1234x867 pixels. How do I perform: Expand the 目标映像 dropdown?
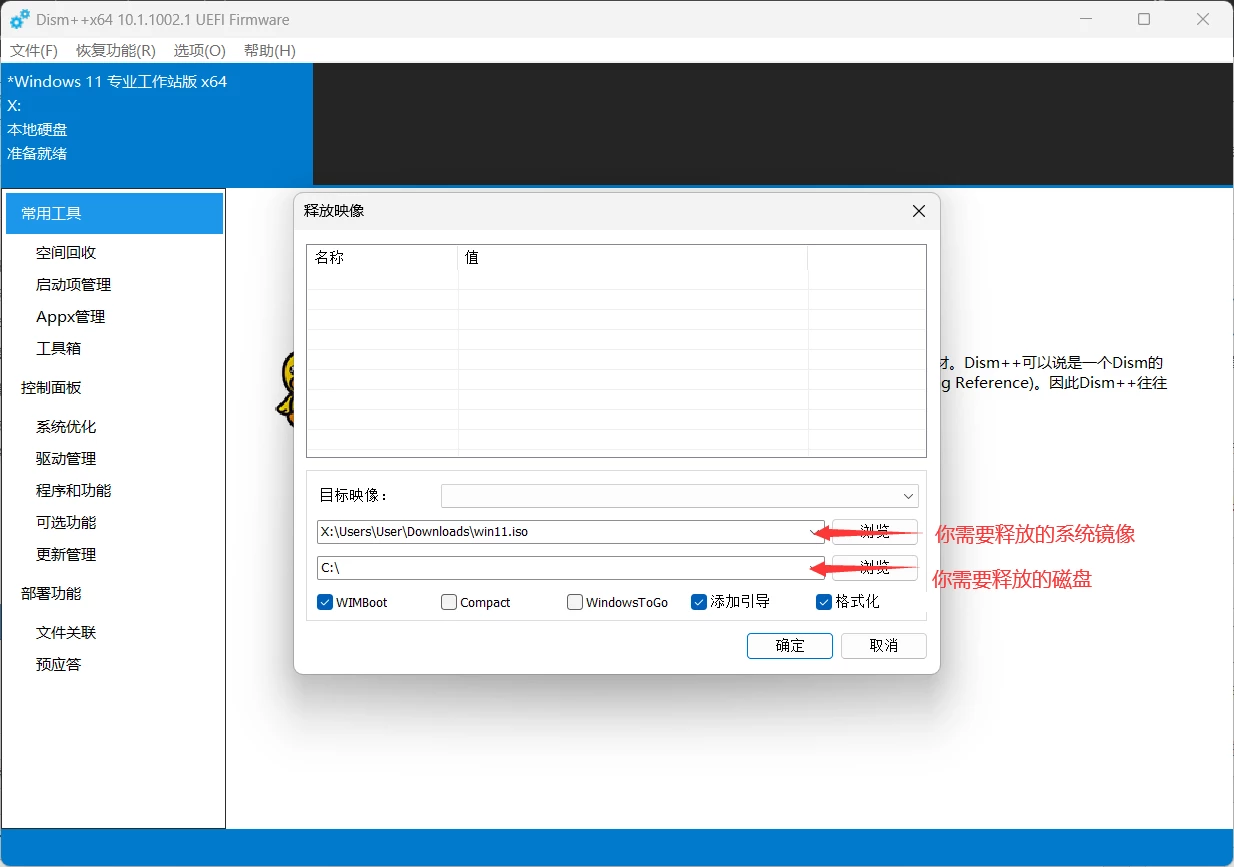908,496
